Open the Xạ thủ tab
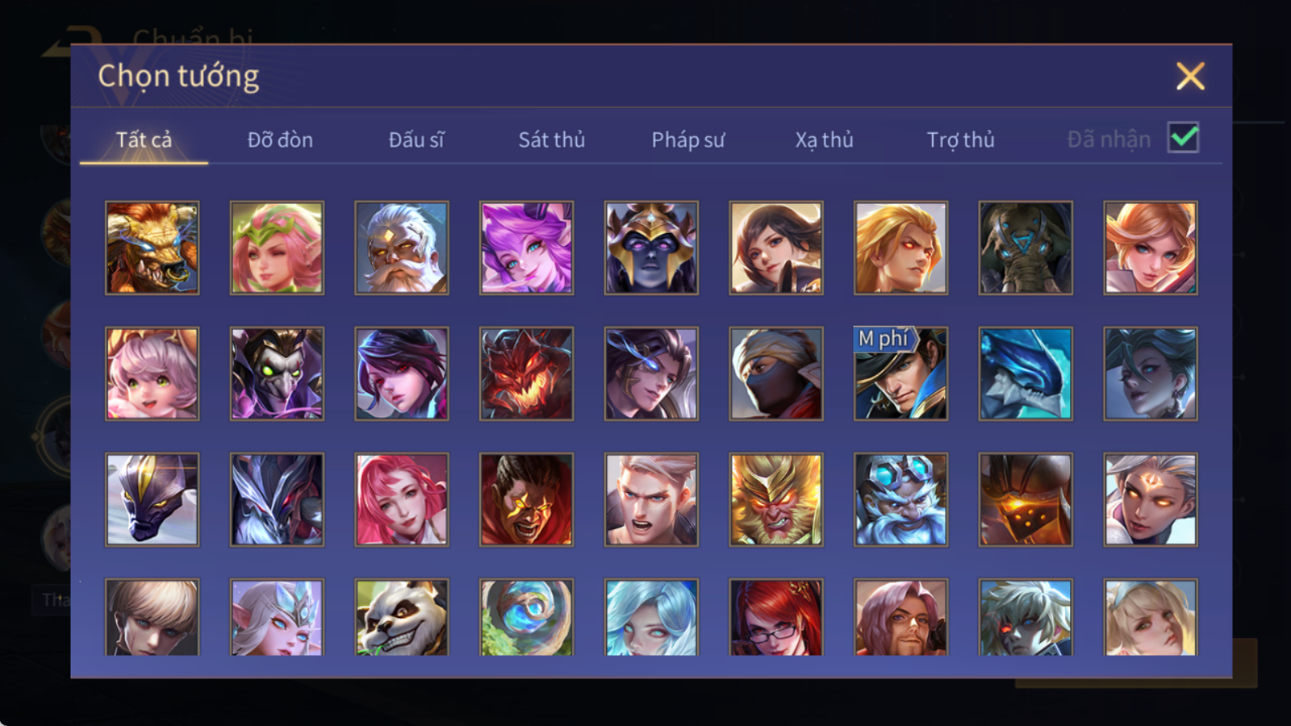 pyautogui.click(x=824, y=140)
